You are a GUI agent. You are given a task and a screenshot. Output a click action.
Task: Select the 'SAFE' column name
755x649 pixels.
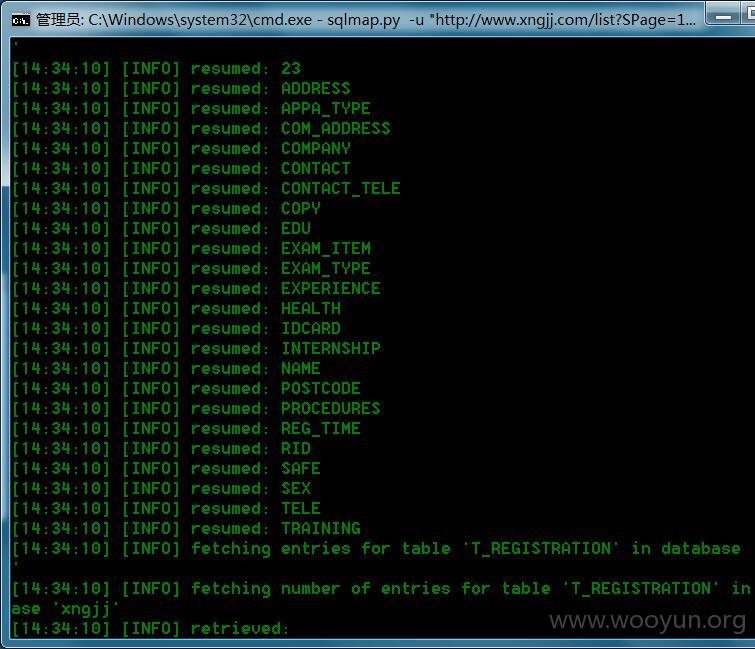(301, 468)
